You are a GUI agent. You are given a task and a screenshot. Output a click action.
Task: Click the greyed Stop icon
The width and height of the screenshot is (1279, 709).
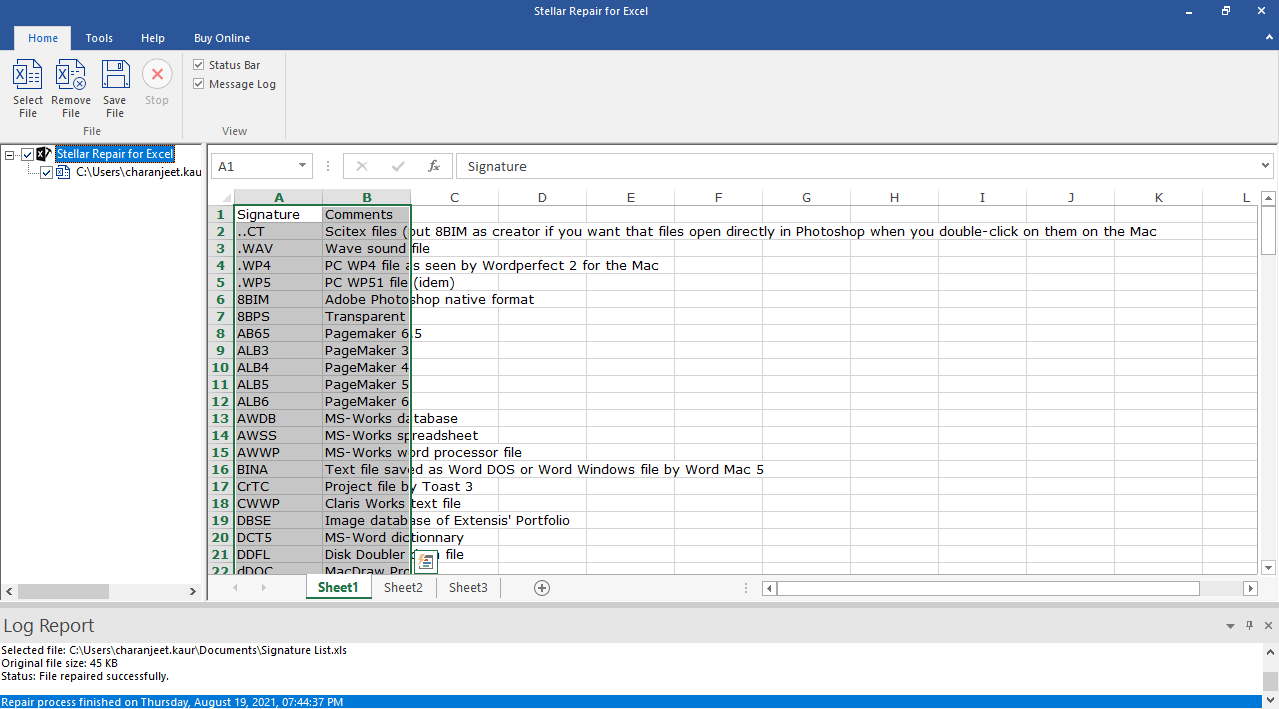tap(157, 74)
